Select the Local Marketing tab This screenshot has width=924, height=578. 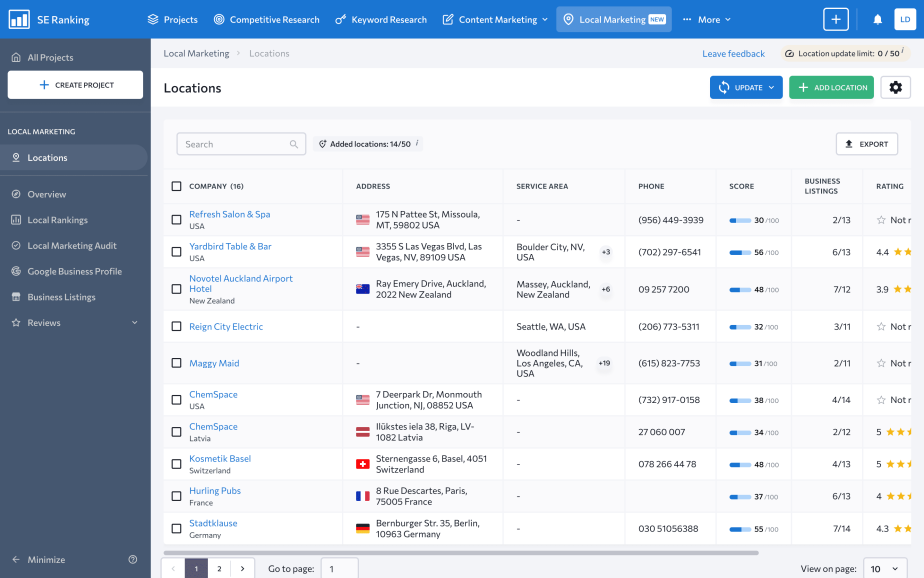coord(614,19)
